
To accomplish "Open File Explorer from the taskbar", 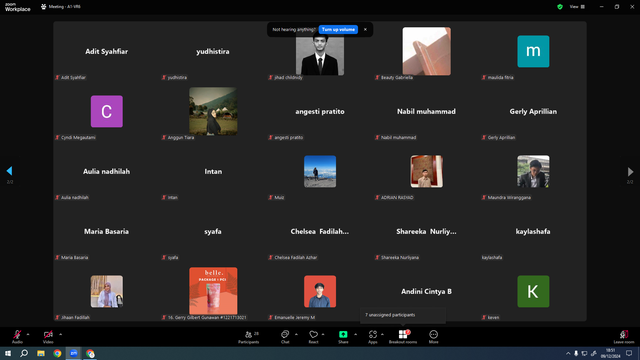I will coord(41,353).
